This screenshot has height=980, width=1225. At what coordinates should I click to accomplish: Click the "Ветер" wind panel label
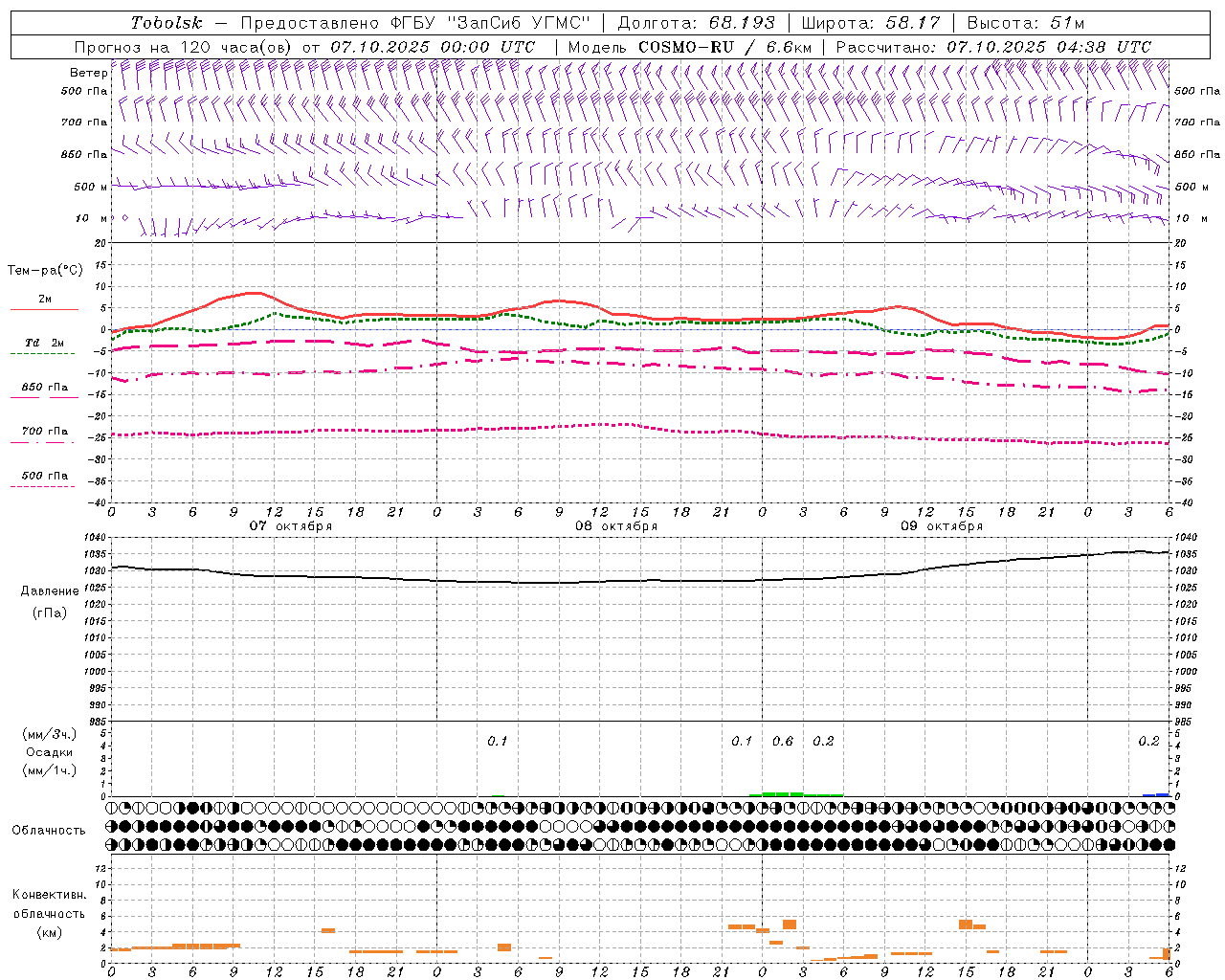(x=89, y=73)
